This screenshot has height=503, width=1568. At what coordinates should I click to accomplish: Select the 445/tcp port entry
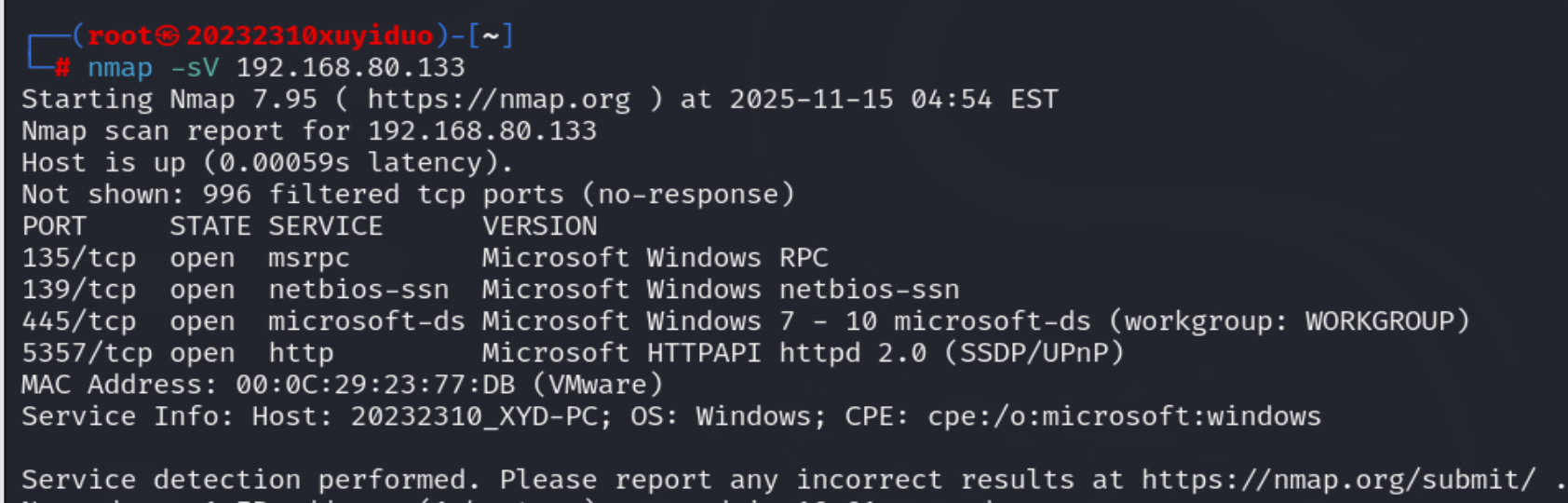click(x=79, y=321)
